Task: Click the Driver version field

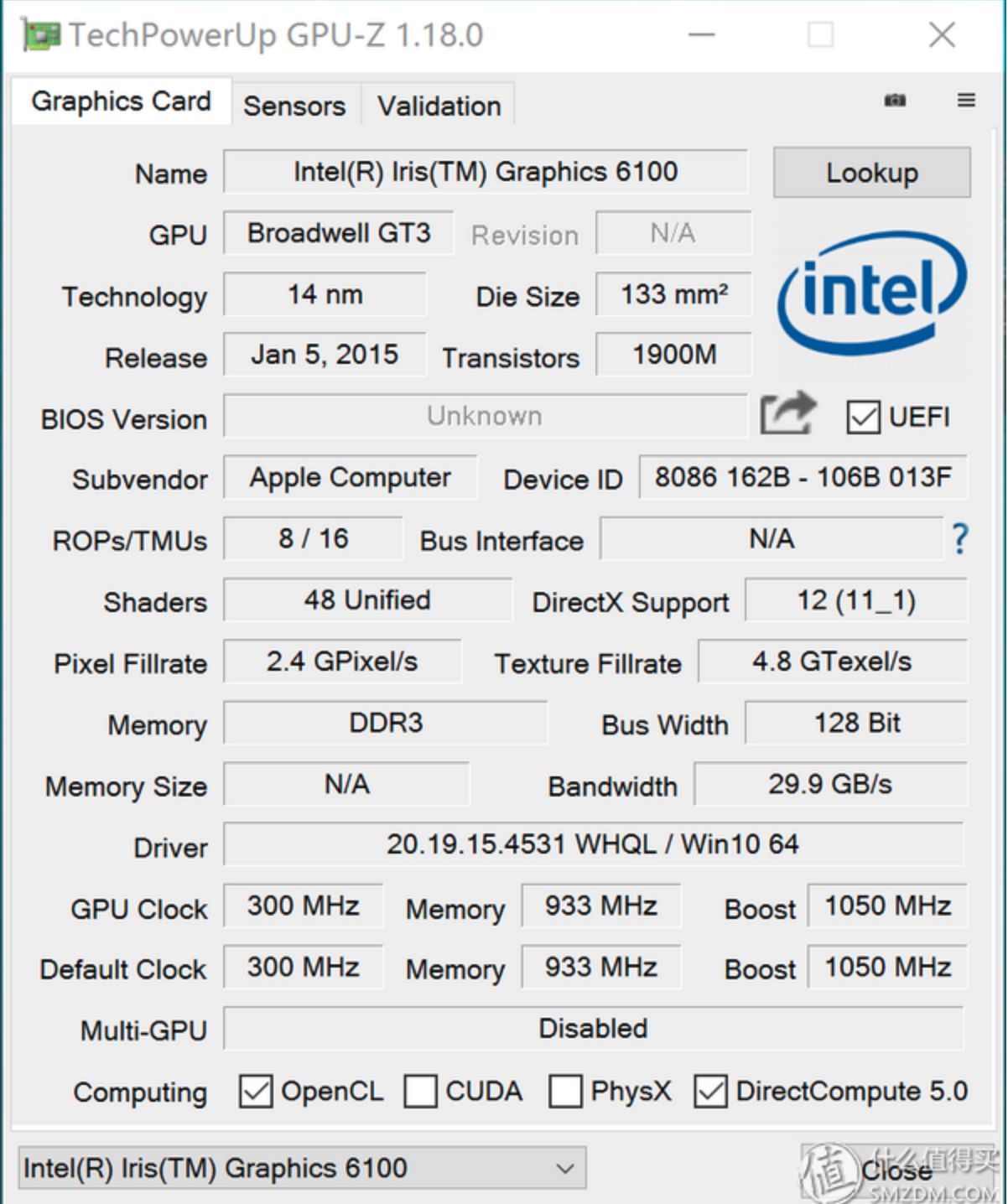Action: 593,844
